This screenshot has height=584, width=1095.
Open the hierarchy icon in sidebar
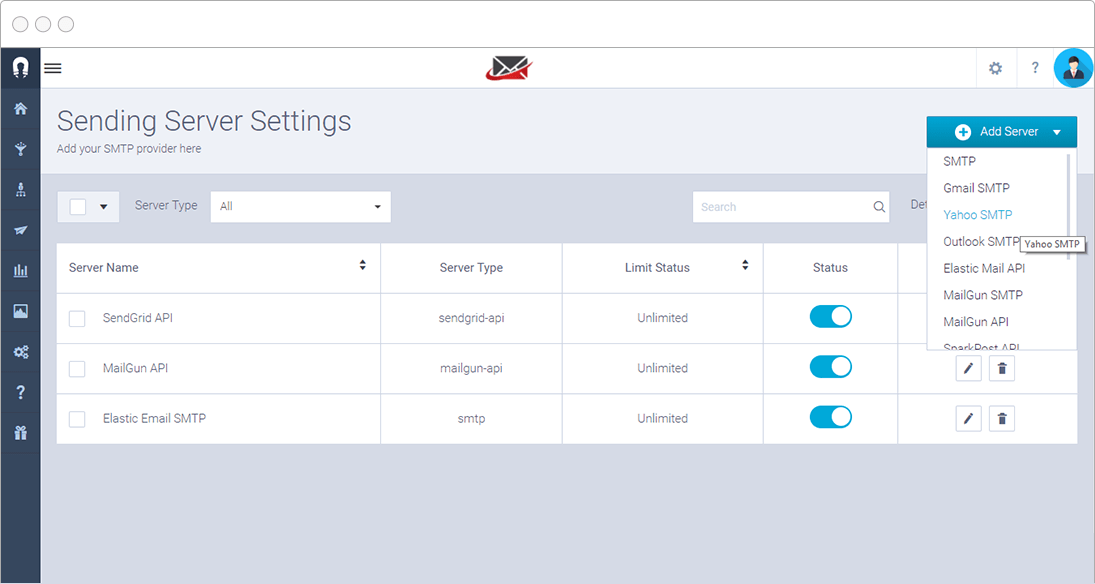click(20, 189)
